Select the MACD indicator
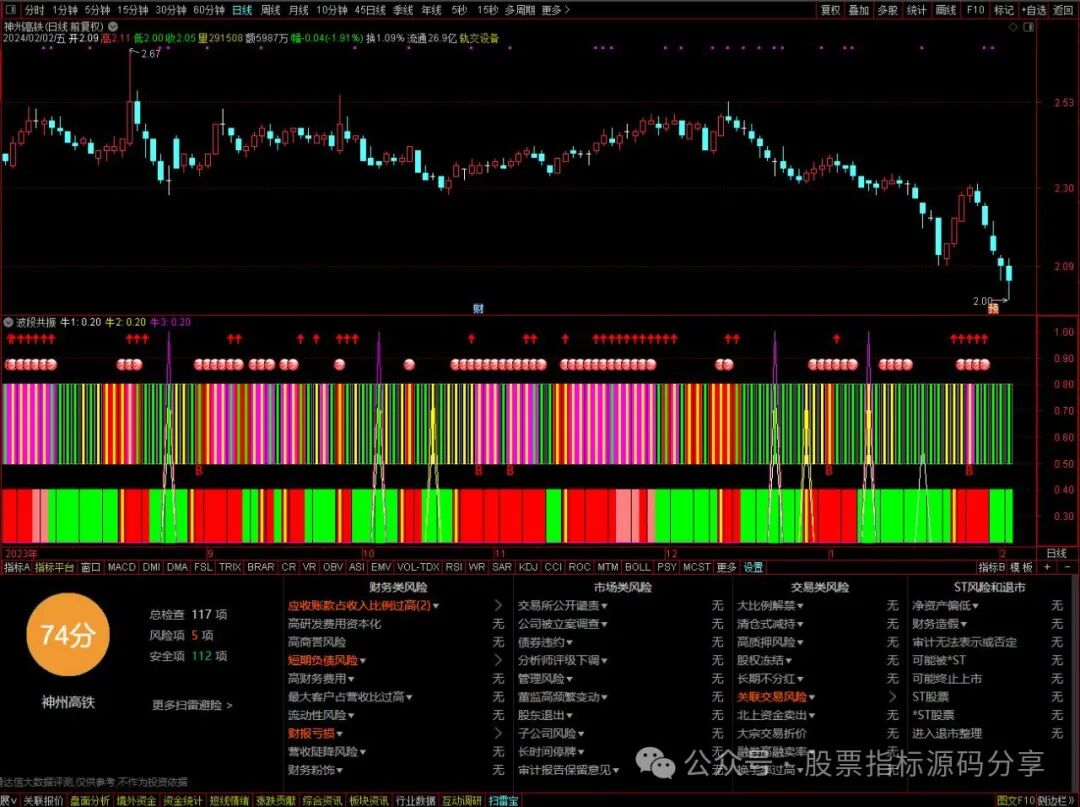This screenshot has width=1080, height=807. [122, 567]
